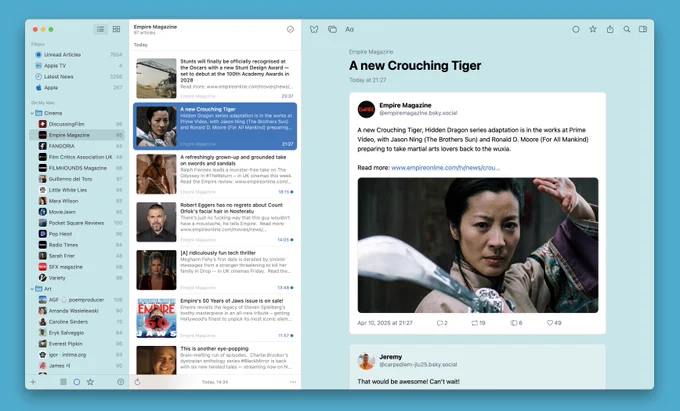The height and width of the screenshot is (411, 680).
Task: Open the FANGORIA feed
Action: (x=77, y=146)
